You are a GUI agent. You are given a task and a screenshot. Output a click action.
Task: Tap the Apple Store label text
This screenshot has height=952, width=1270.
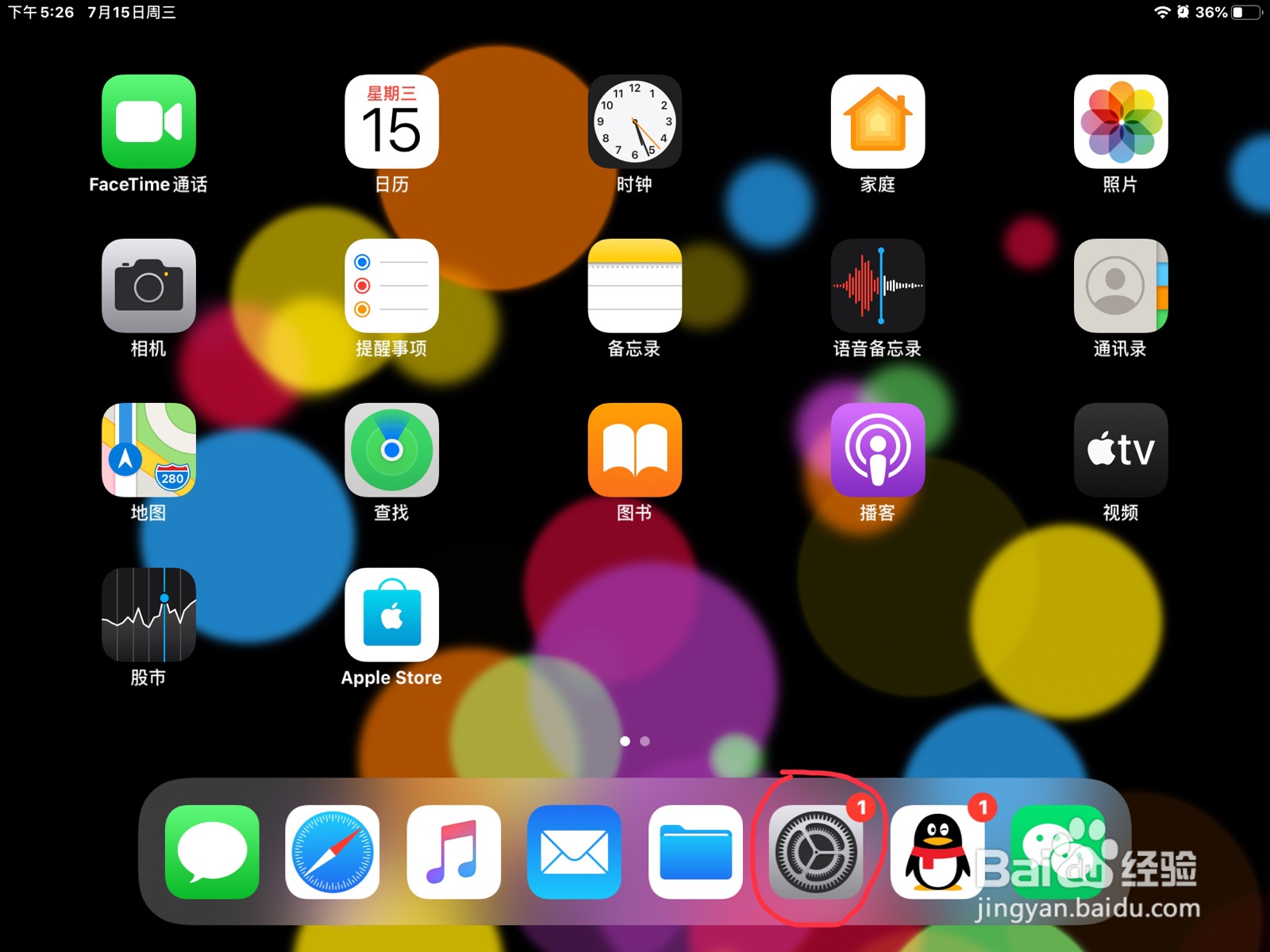(x=391, y=678)
